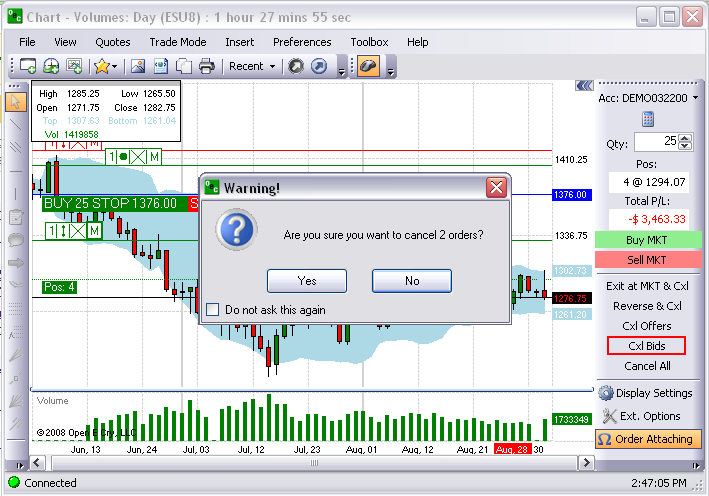Toggle Order Attaching button
Screen dimensions: 709x496
[647, 439]
